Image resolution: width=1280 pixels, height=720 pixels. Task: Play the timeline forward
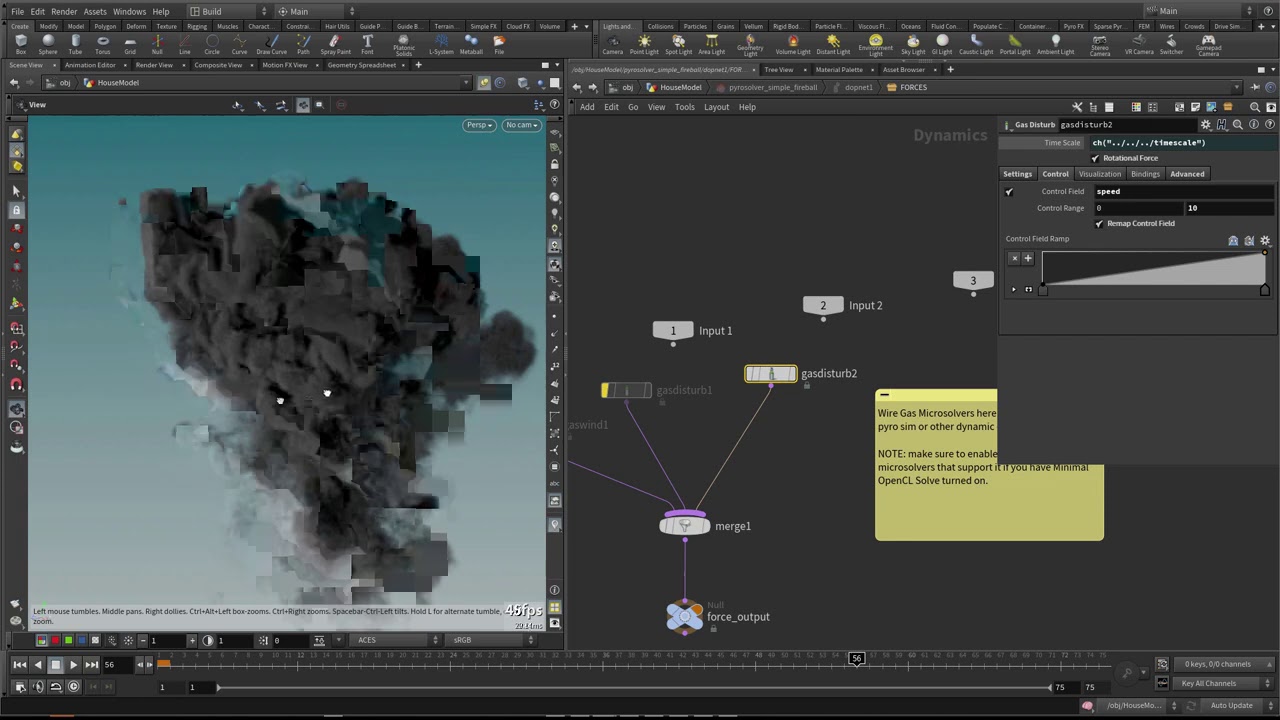[x=73, y=664]
